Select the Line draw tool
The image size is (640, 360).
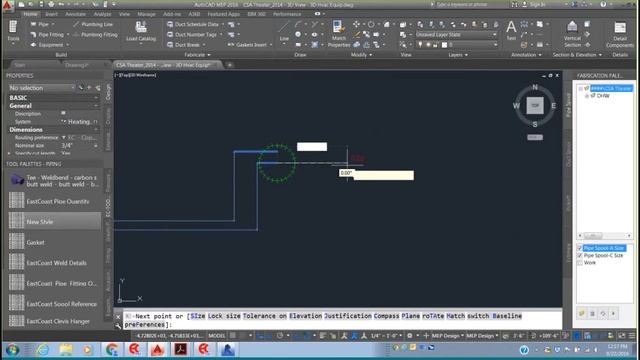click(x=284, y=31)
